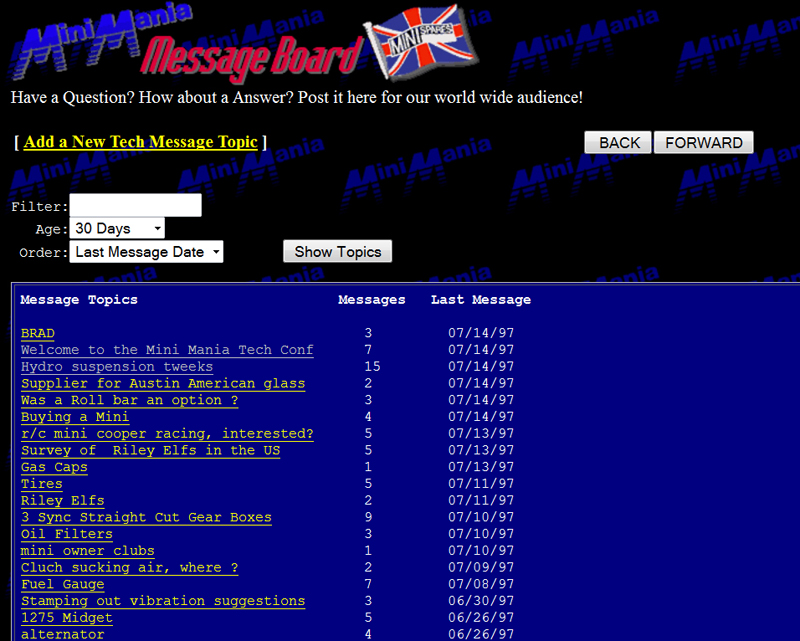Open Welcome to the Mini Mania Tech Conf topic

(x=167, y=350)
